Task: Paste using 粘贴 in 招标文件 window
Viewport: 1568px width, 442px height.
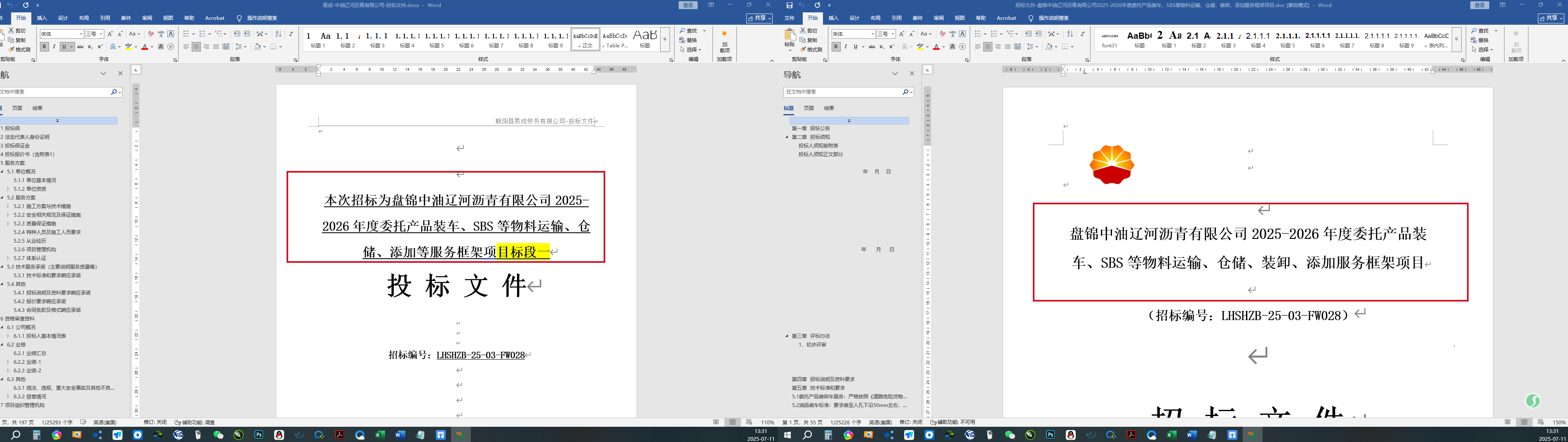Action: [790, 39]
